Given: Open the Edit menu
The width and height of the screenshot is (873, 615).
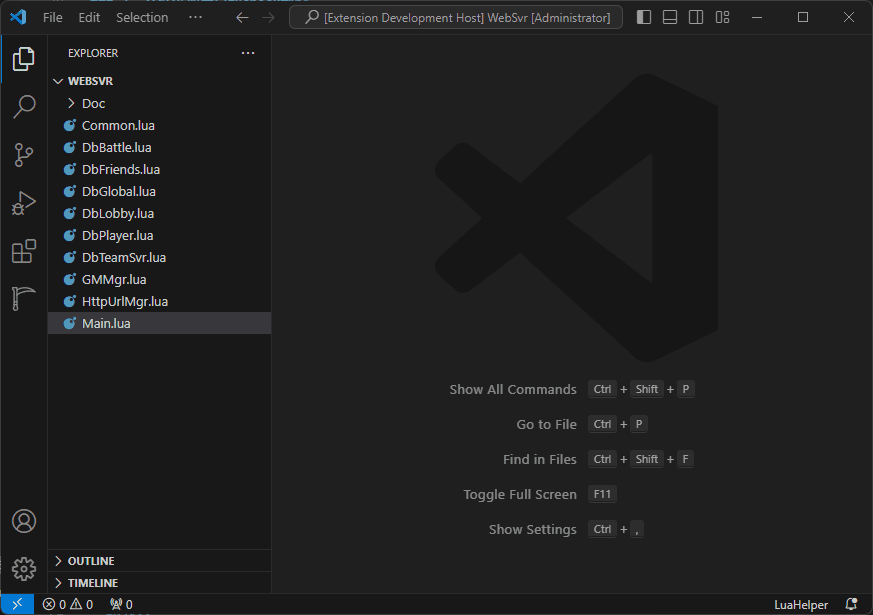Looking at the screenshot, I should [x=89, y=17].
